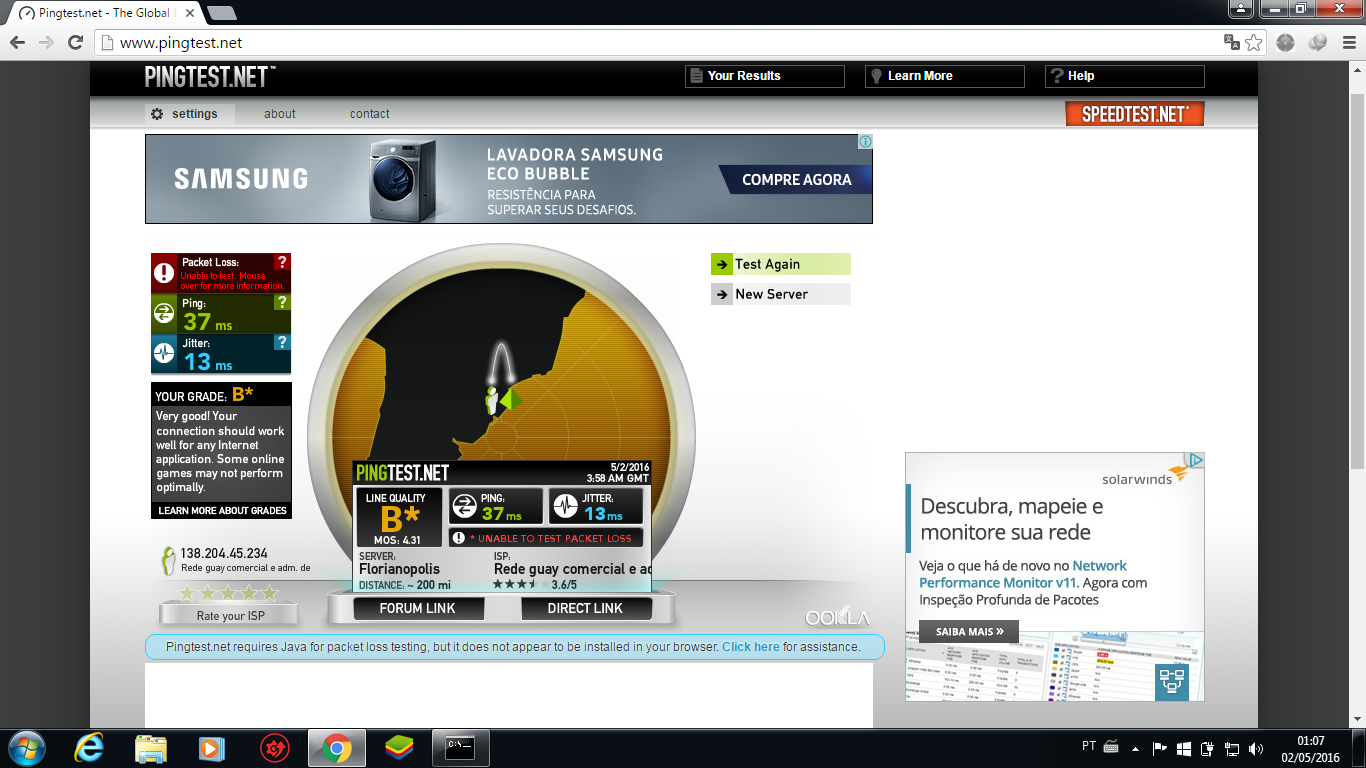Viewport: 1366px width, 768px height.
Task: Click the green server marker on map
Action: (x=512, y=399)
